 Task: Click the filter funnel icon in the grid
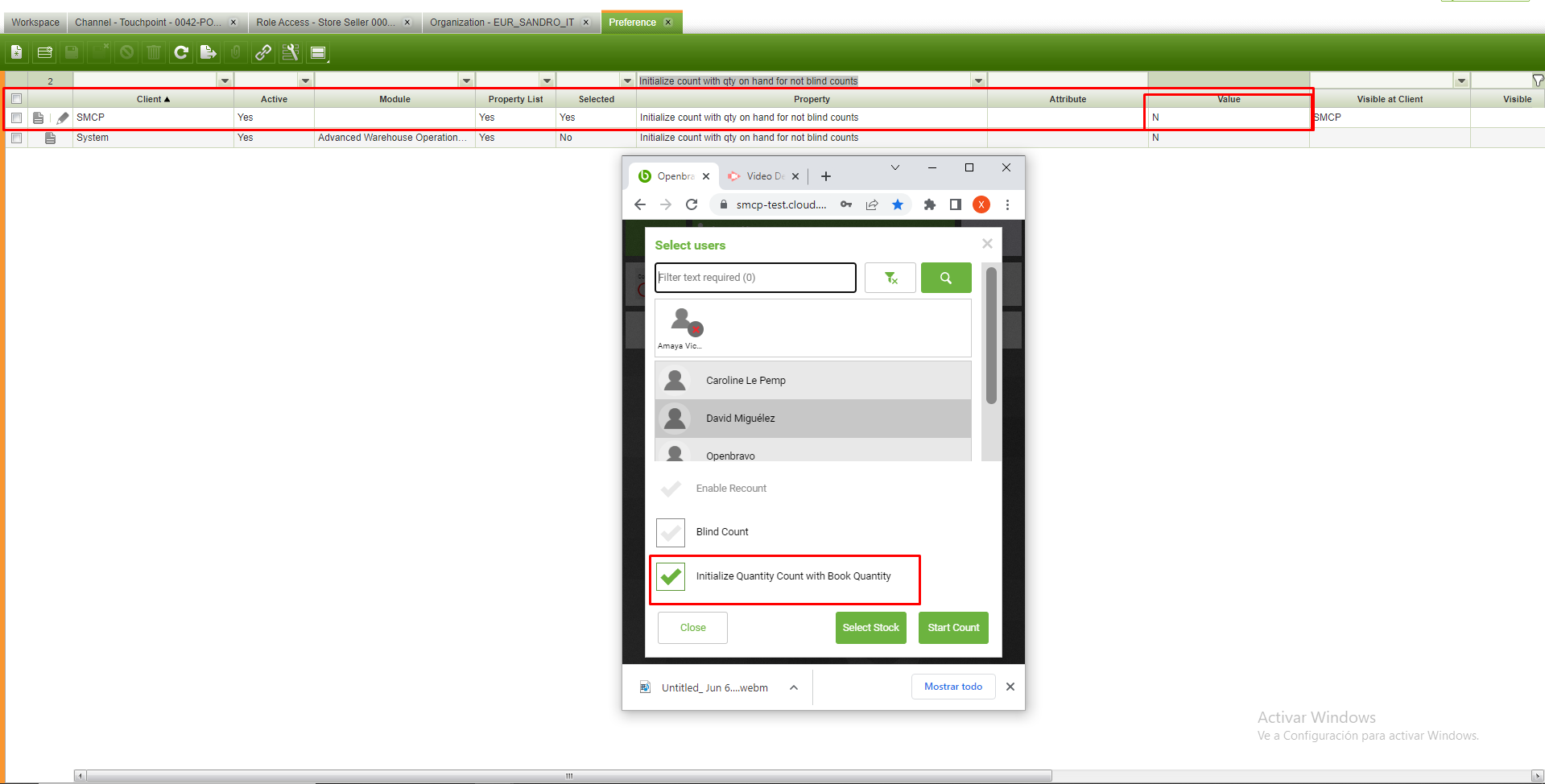pos(1538,80)
